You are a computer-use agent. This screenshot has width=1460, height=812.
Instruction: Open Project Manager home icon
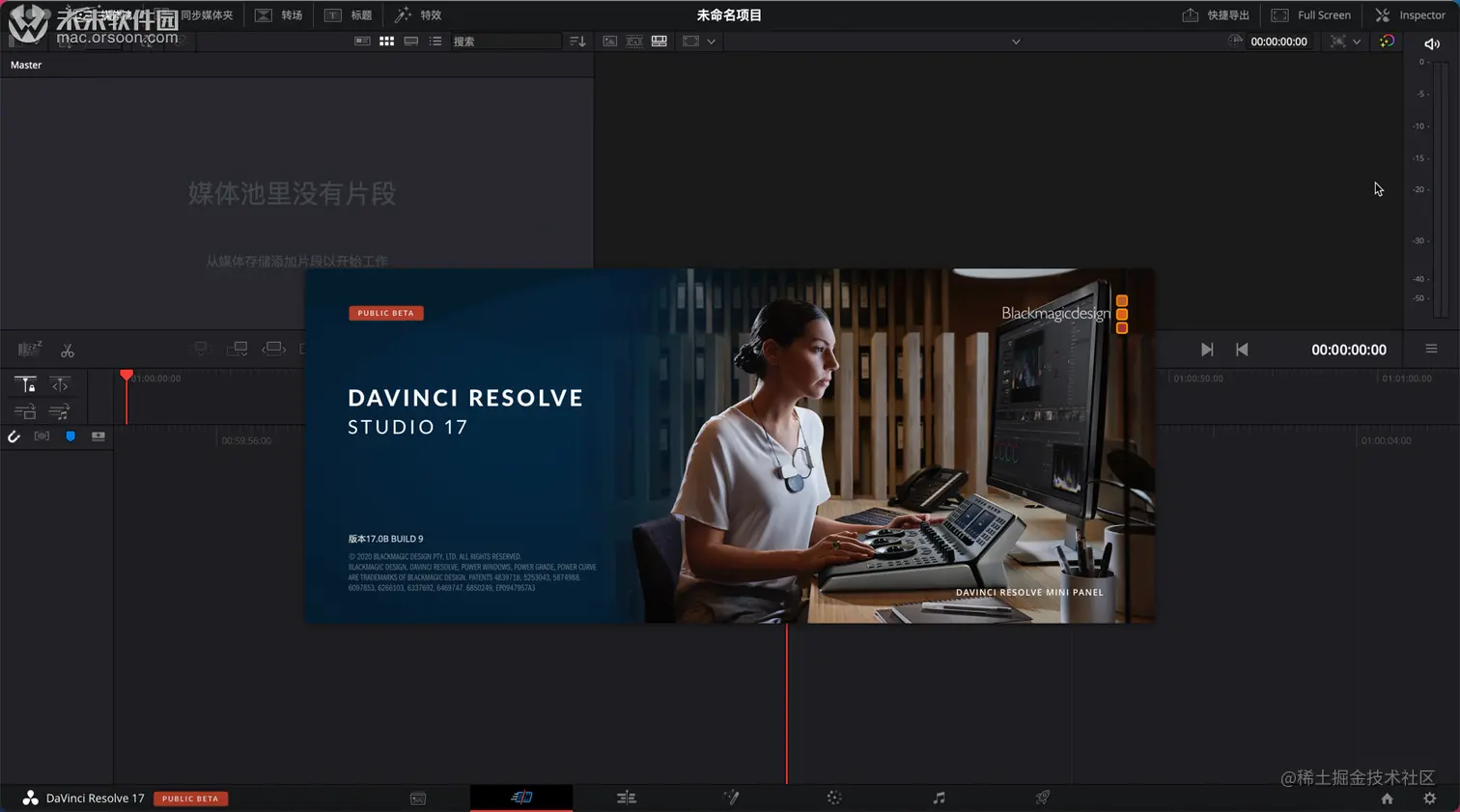pos(1388,798)
